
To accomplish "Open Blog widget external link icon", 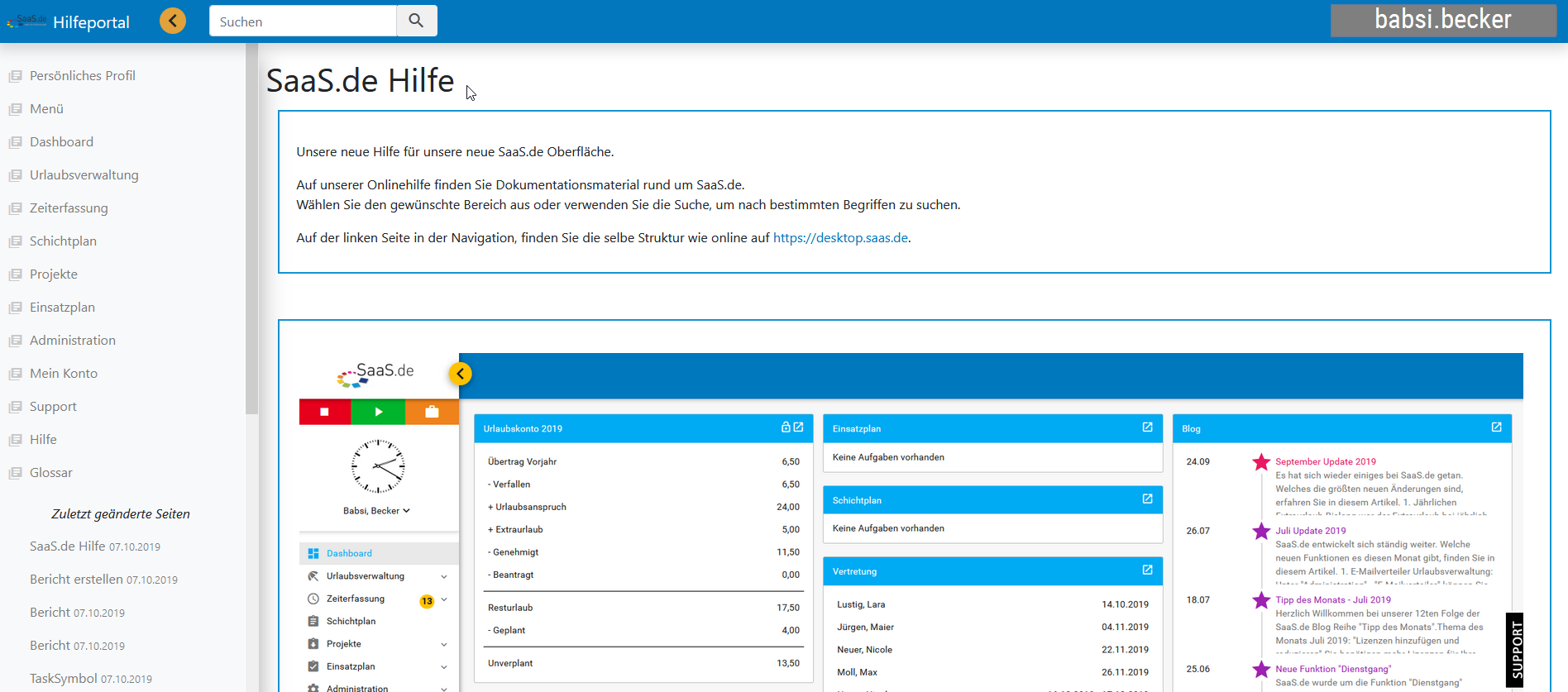I will [1497, 427].
